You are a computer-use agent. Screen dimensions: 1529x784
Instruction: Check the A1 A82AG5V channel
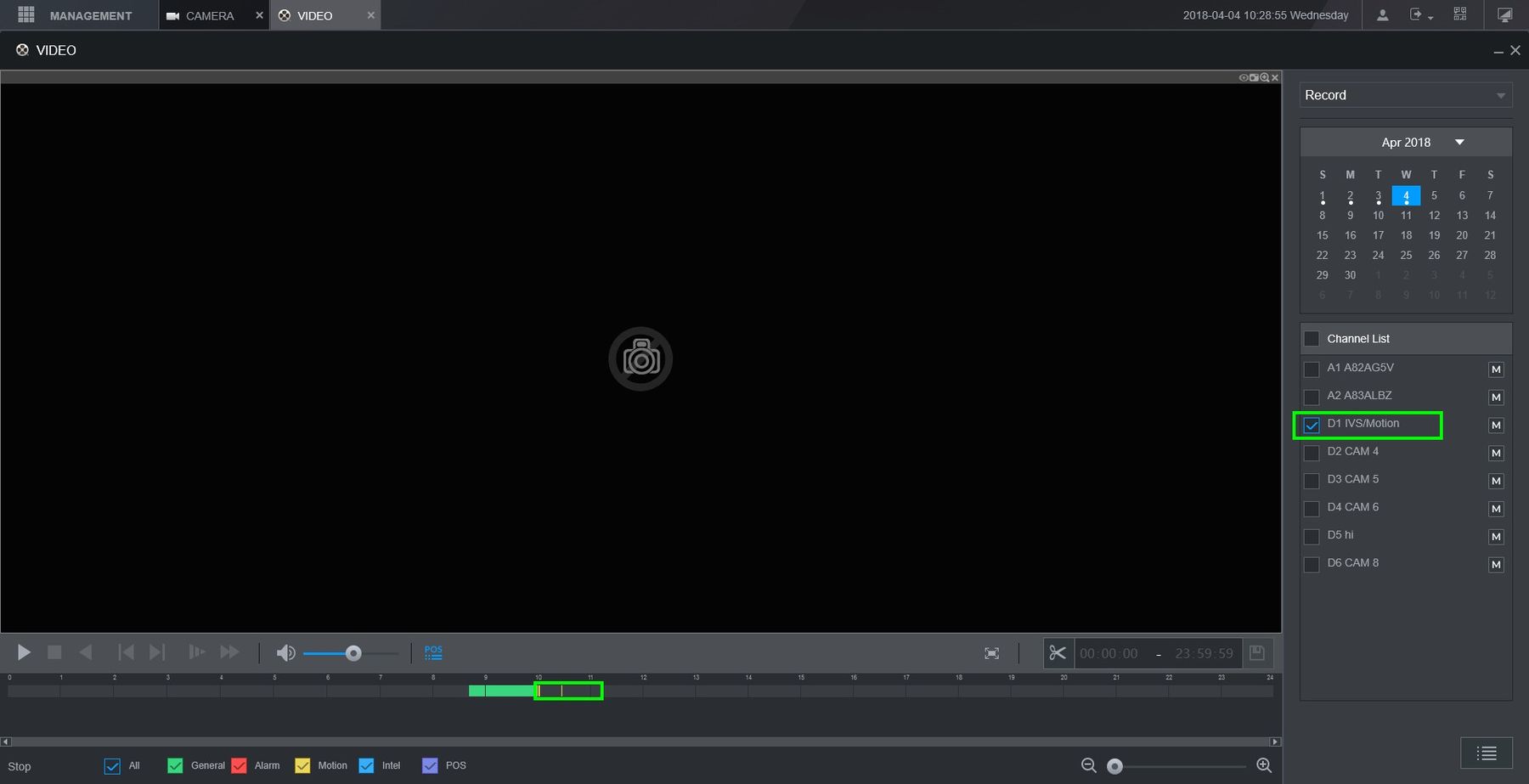[1312, 369]
